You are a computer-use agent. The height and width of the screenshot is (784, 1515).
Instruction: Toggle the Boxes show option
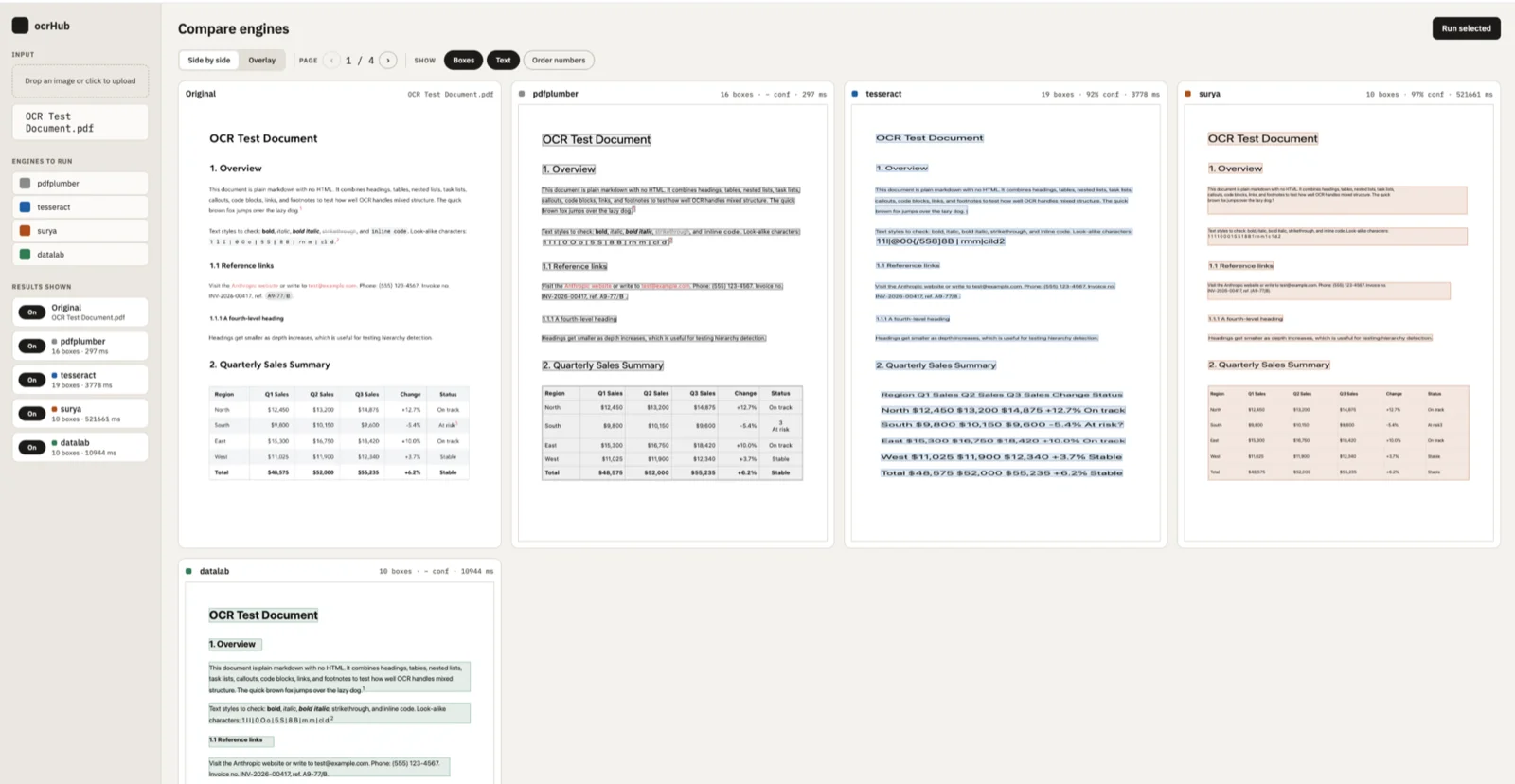tap(464, 61)
